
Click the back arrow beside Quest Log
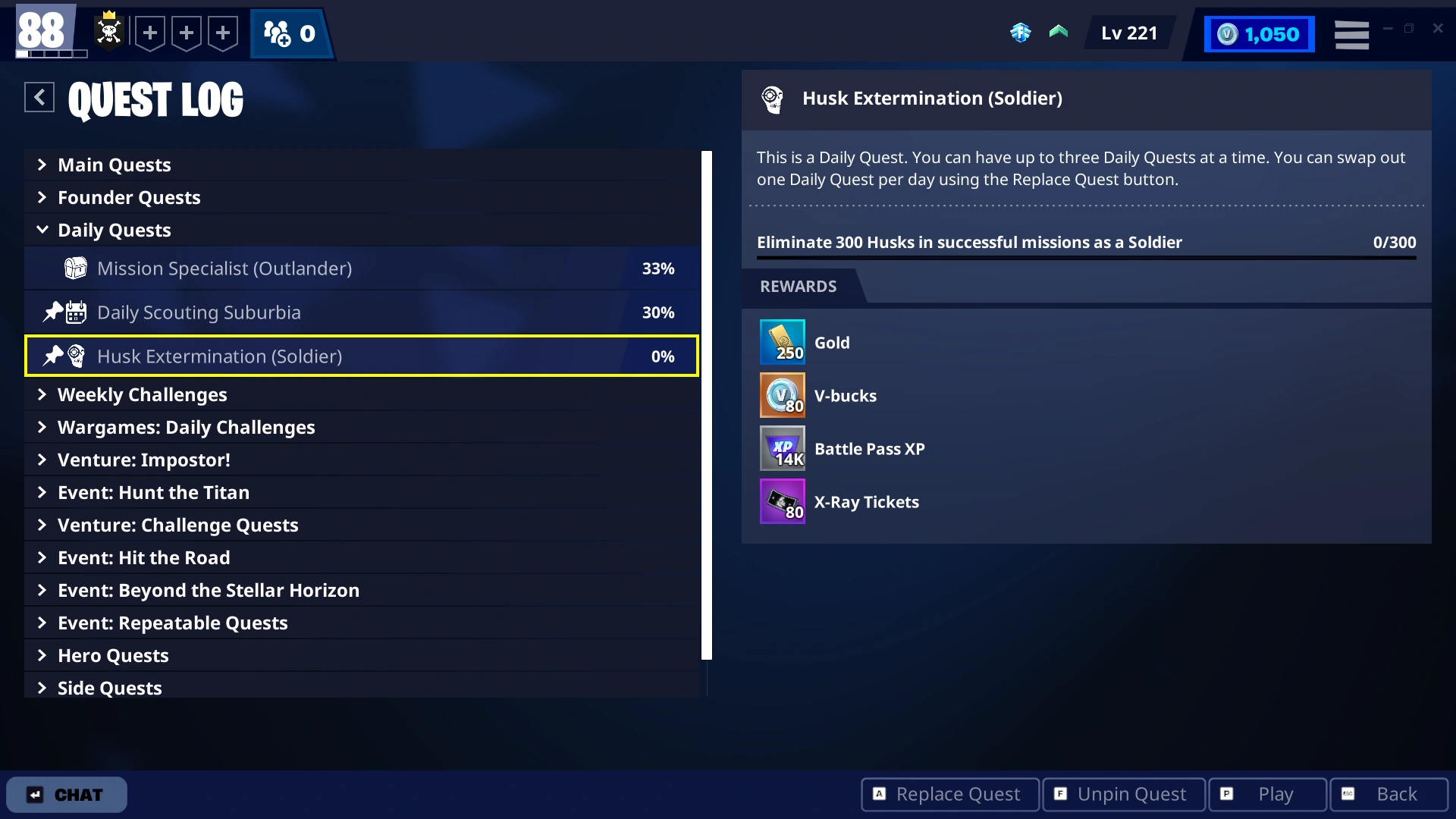(39, 97)
